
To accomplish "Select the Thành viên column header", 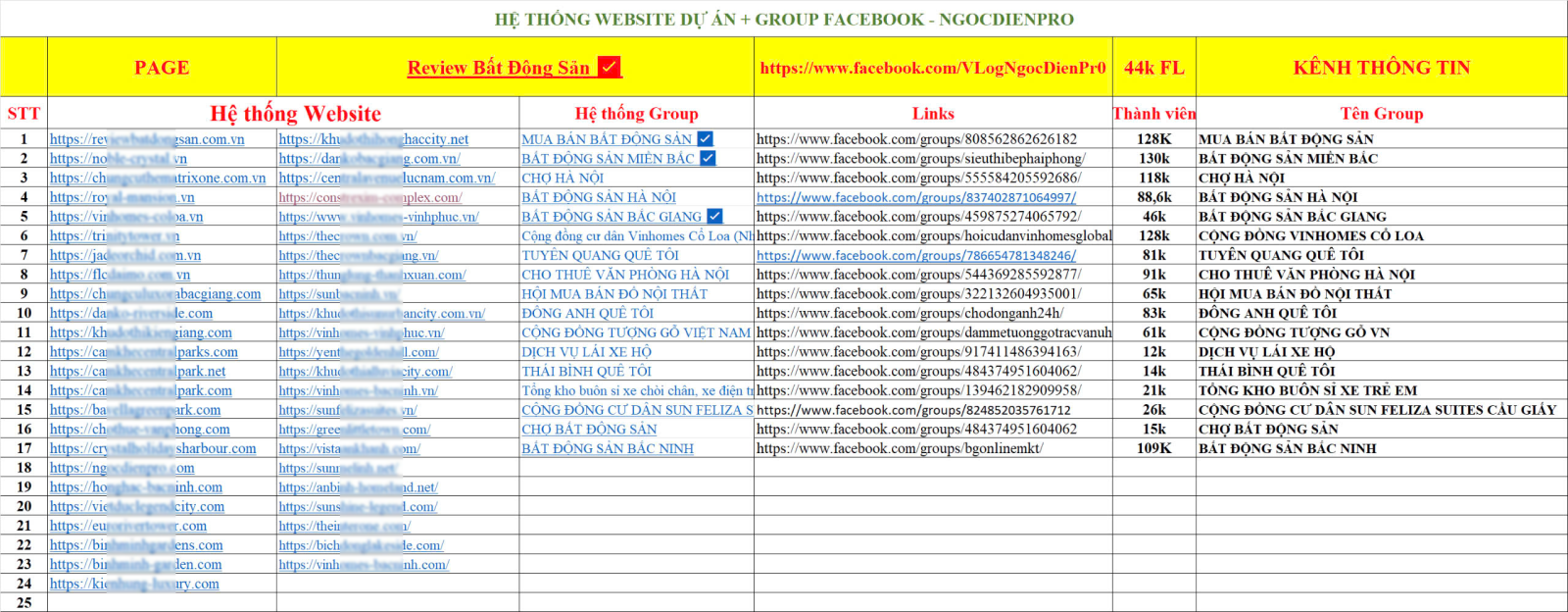I will (x=1154, y=114).
